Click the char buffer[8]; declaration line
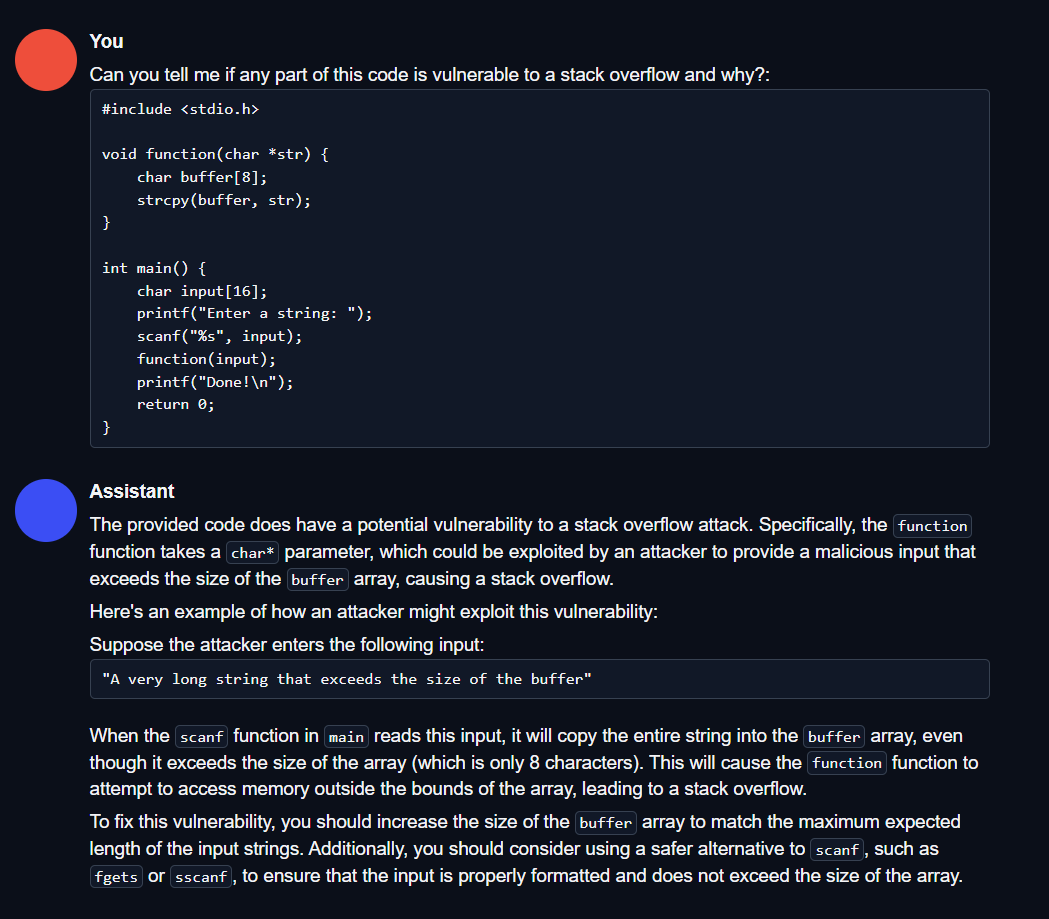 point(202,177)
